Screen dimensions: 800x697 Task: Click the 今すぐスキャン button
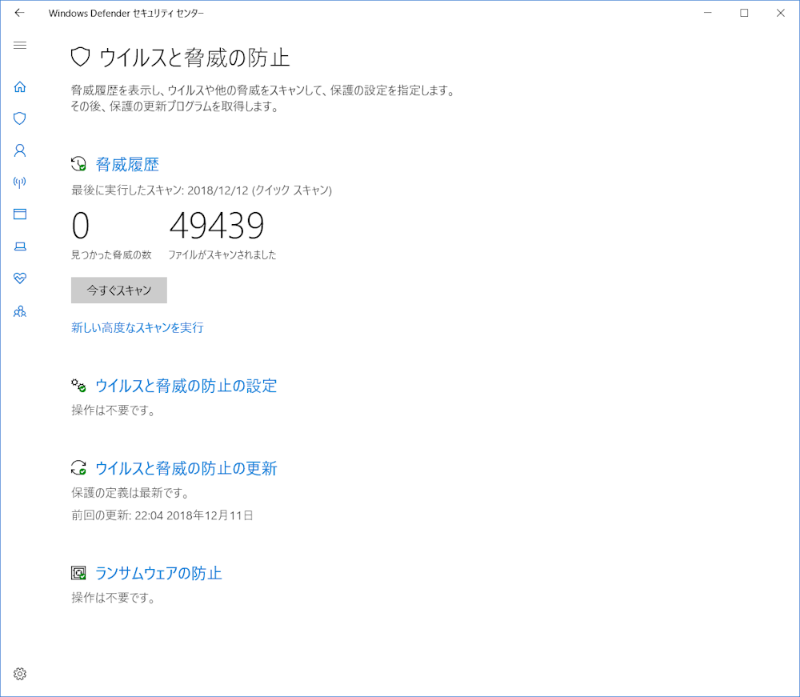point(118,290)
